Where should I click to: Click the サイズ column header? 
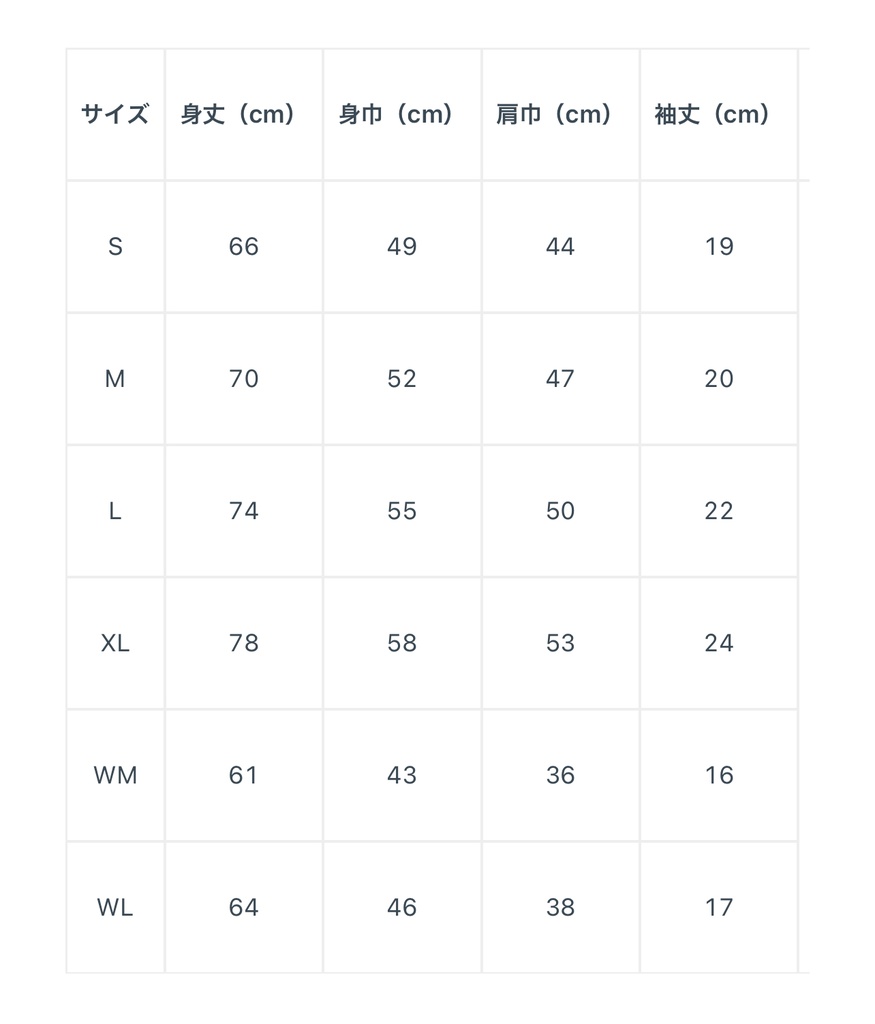point(115,114)
